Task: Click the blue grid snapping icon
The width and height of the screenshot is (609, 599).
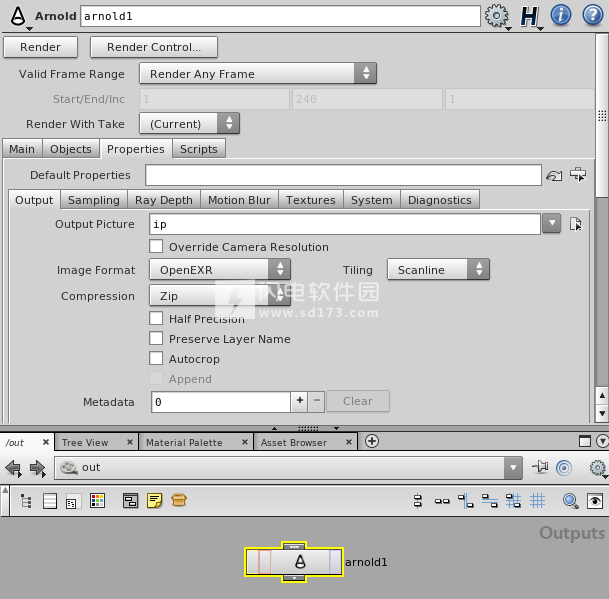Action: [538, 501]
